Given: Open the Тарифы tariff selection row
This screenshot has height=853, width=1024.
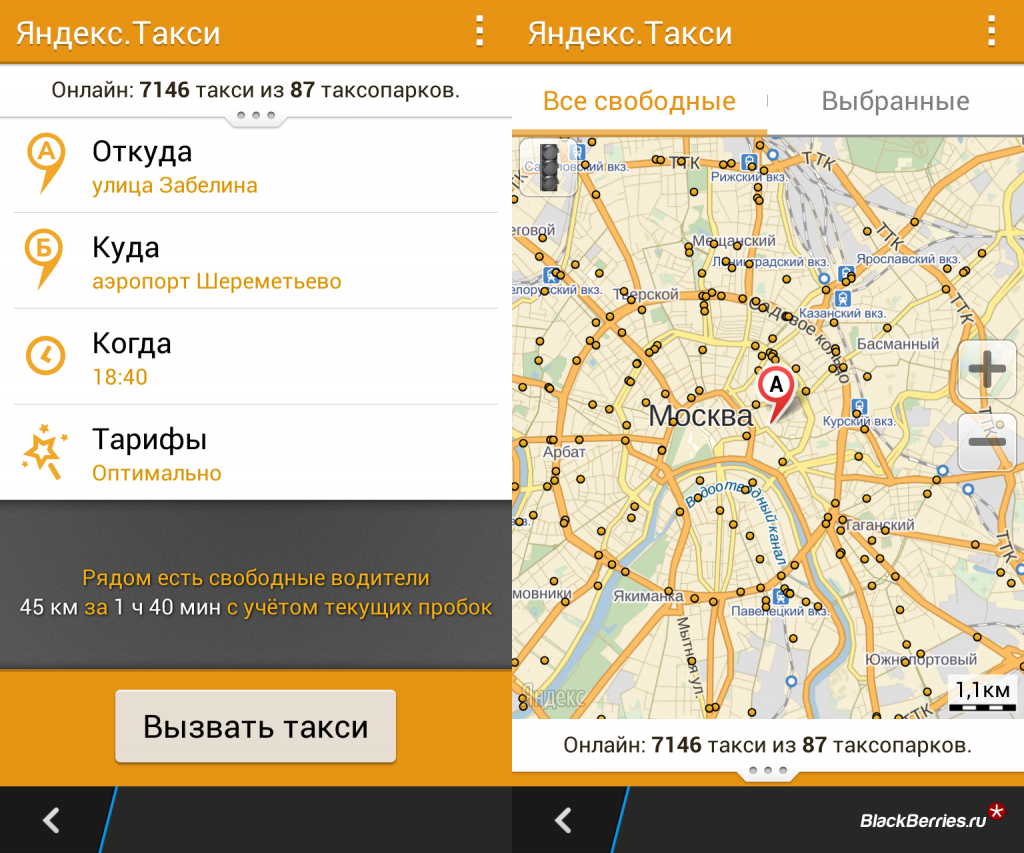Looking at the screenshot, I should point(255,453).
